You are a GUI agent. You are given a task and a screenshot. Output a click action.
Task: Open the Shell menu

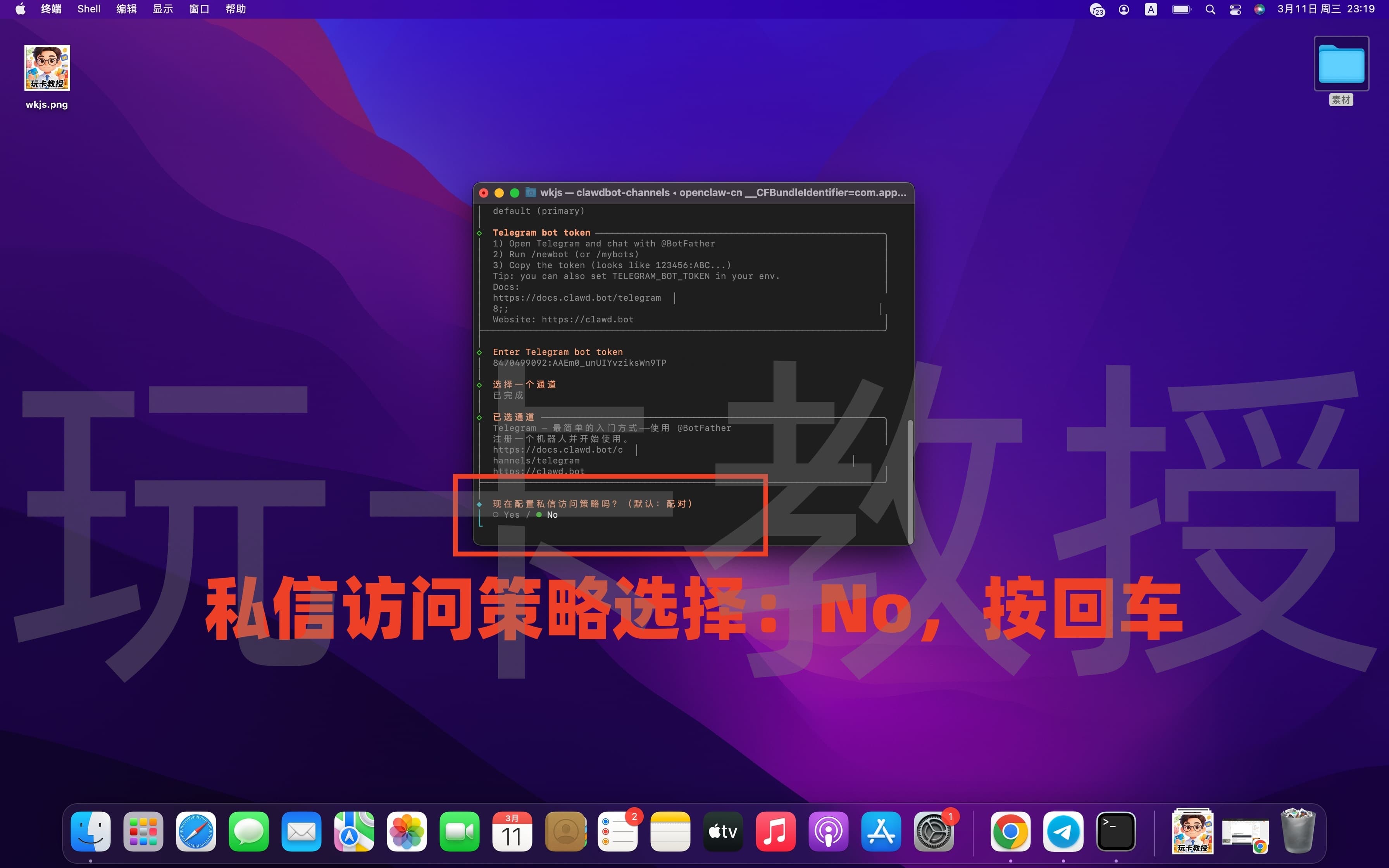click(x=88, y=9)
